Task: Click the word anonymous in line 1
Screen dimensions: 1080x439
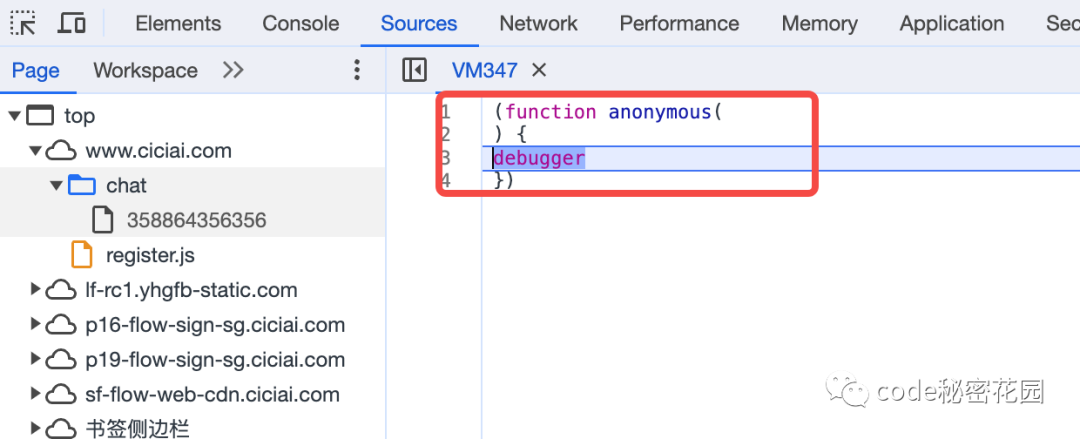Action: pyautogui.click(x=660, y=112)
